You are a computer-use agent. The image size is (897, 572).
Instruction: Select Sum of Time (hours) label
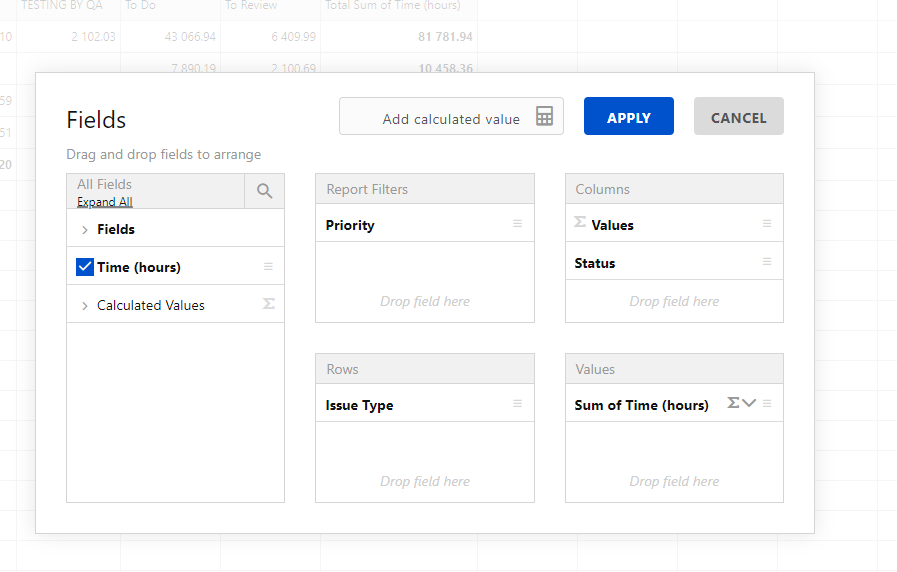click(641, 406)
